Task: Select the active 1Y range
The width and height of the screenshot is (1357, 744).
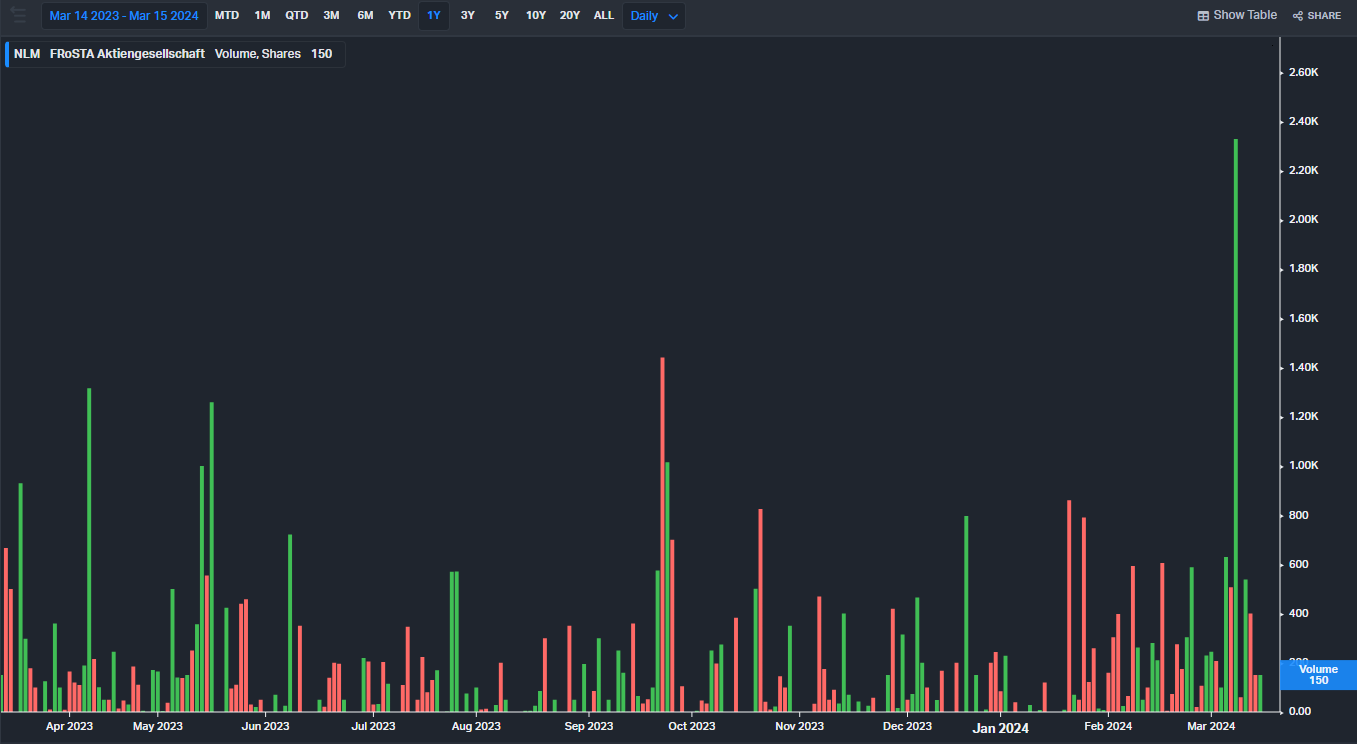Action: click(434, 16)
